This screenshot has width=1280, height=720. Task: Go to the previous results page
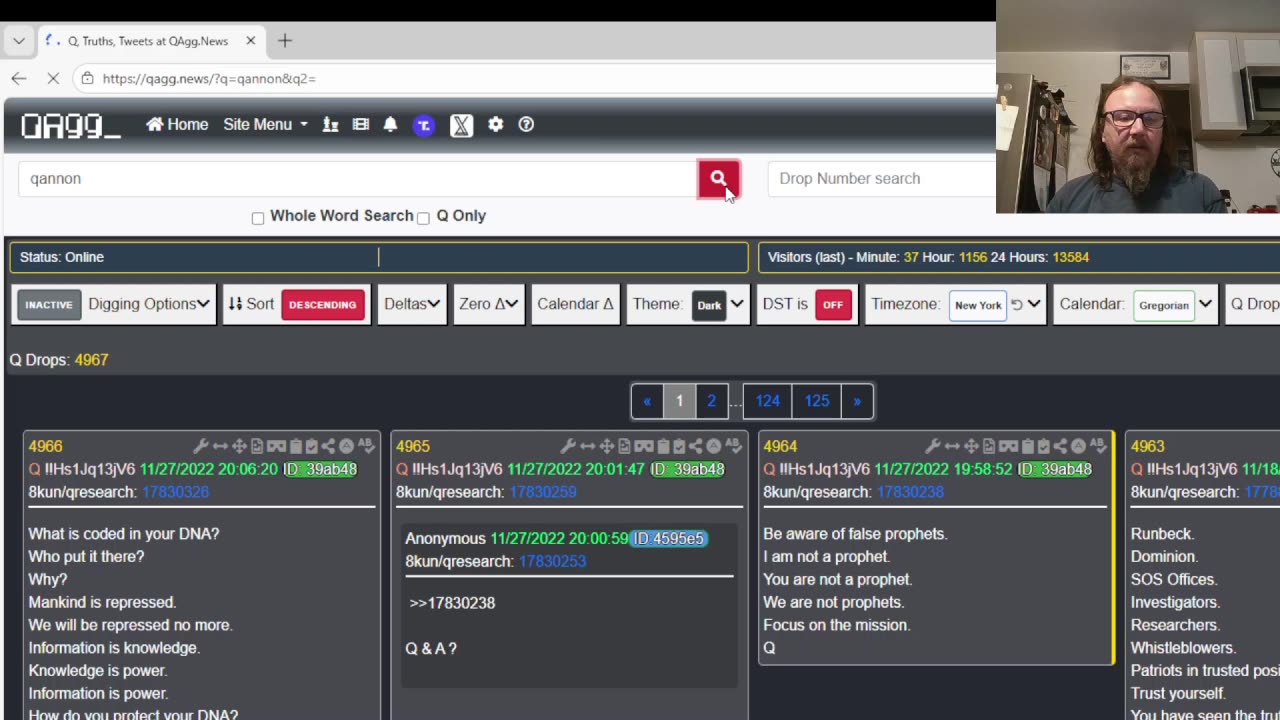pyautogui.click(x=647, y=401)
